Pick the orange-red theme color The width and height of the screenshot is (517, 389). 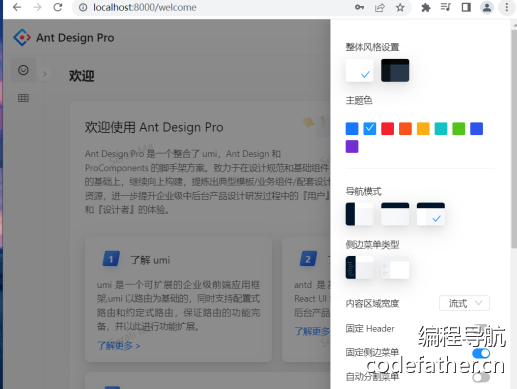coord(405,129)
